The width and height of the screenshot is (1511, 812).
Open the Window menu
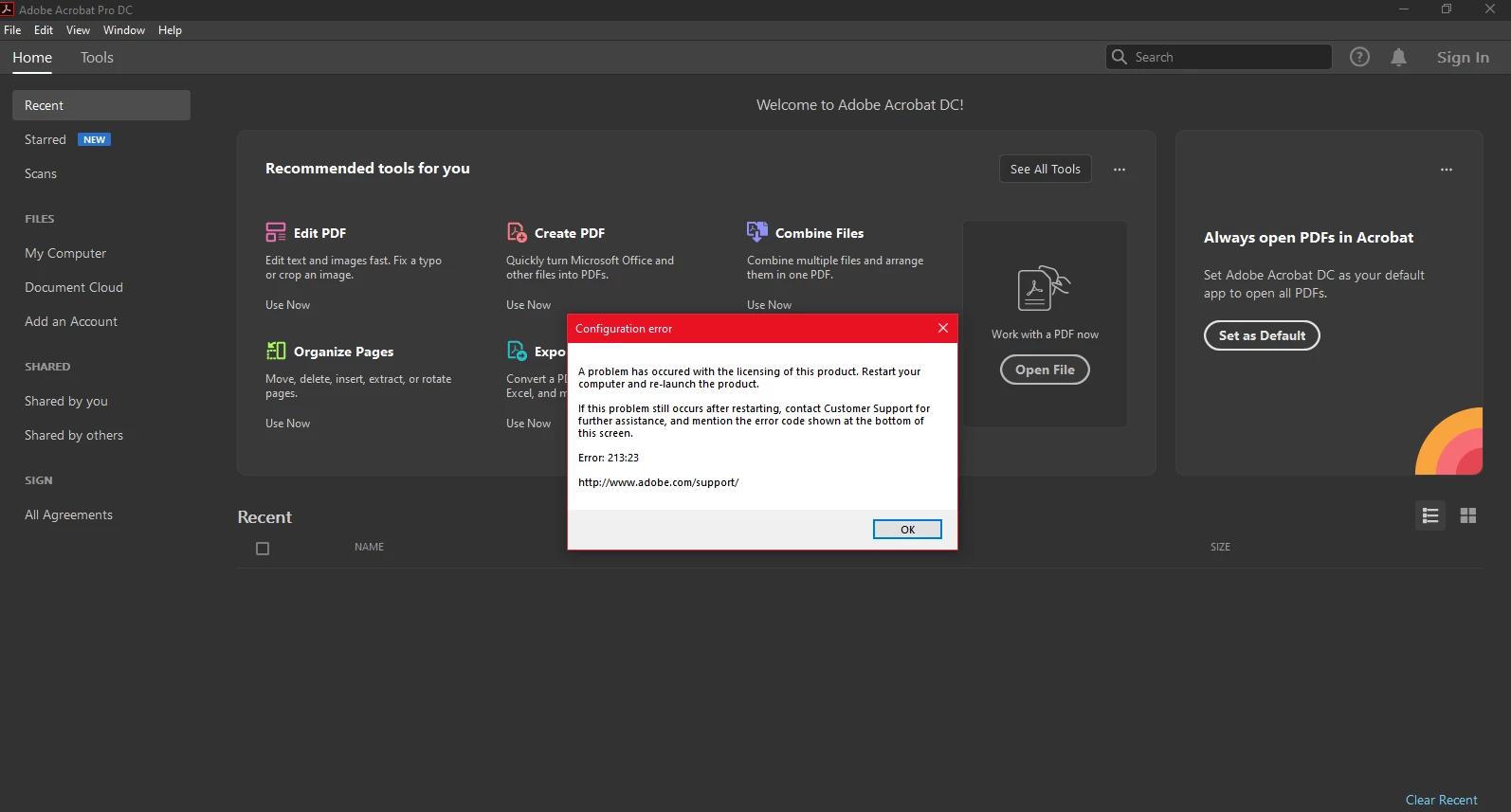[x=124, y=30]
